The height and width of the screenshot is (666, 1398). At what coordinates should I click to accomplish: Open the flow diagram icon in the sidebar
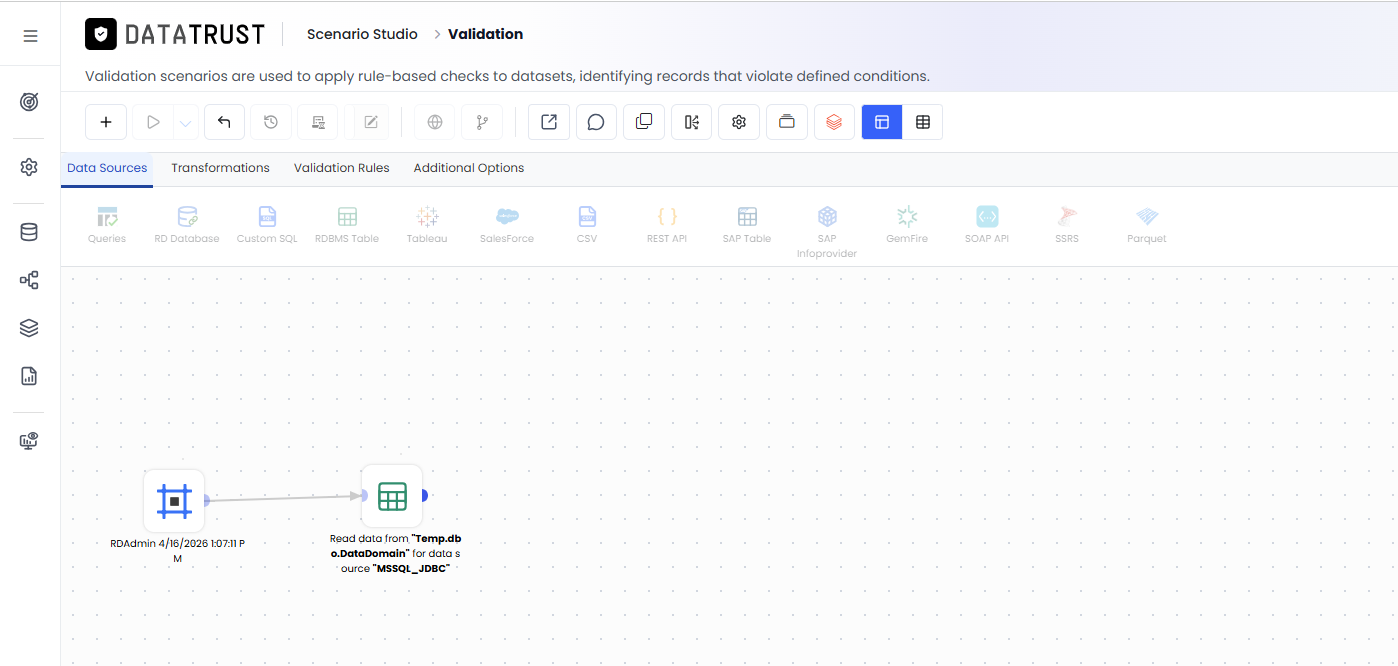(x=29, y=280)
